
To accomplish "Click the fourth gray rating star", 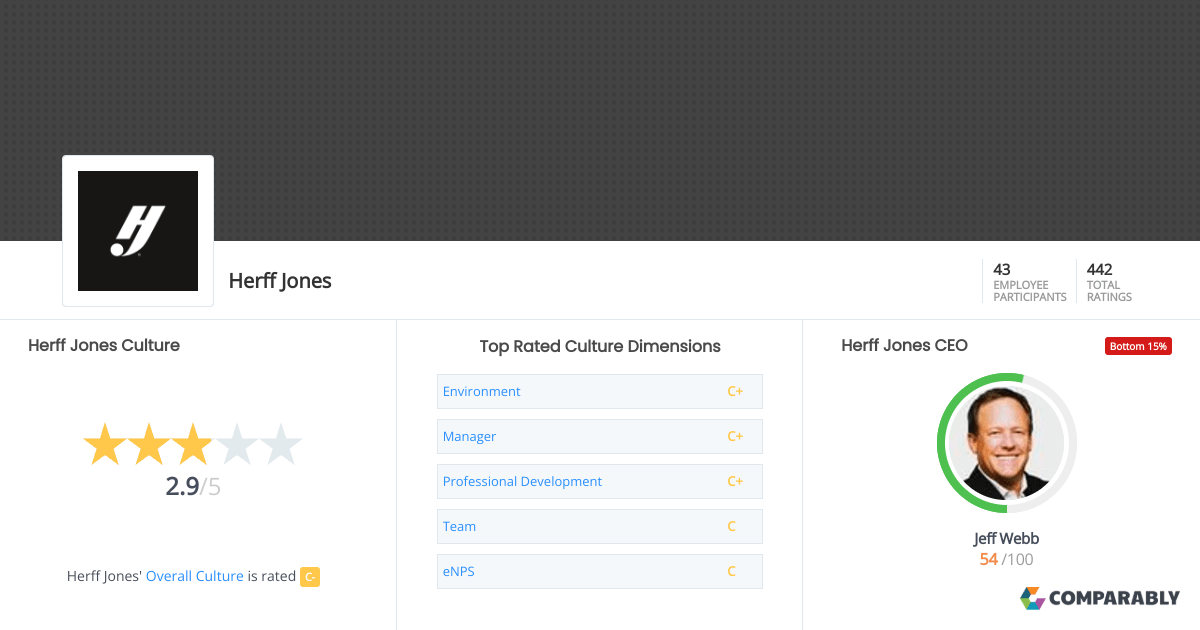I will tap(237, 445).
